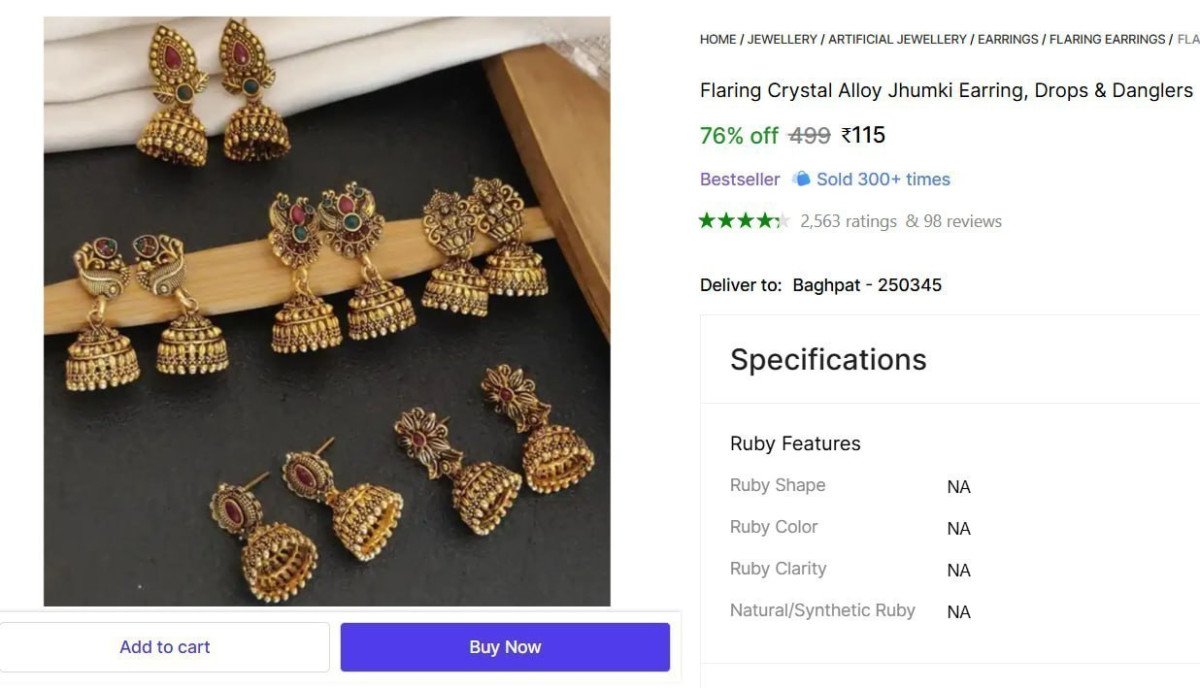The image size is (1200, 688).
Task: Click the jhumki earrings product image
Action: tap(327, 311)
